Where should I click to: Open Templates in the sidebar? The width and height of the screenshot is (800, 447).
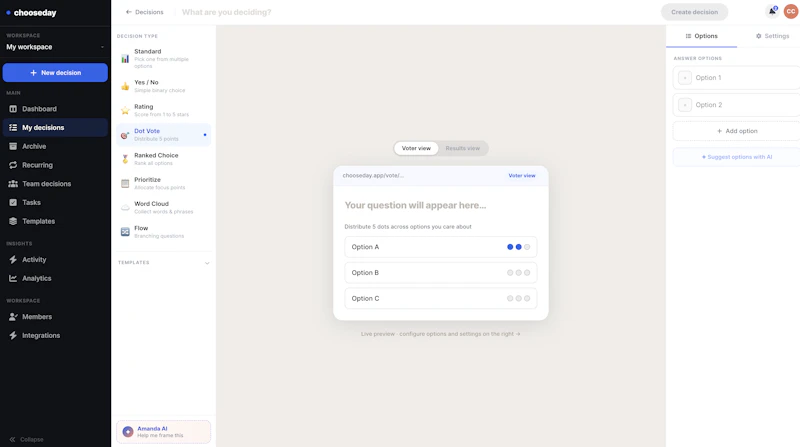coord(55,221)
